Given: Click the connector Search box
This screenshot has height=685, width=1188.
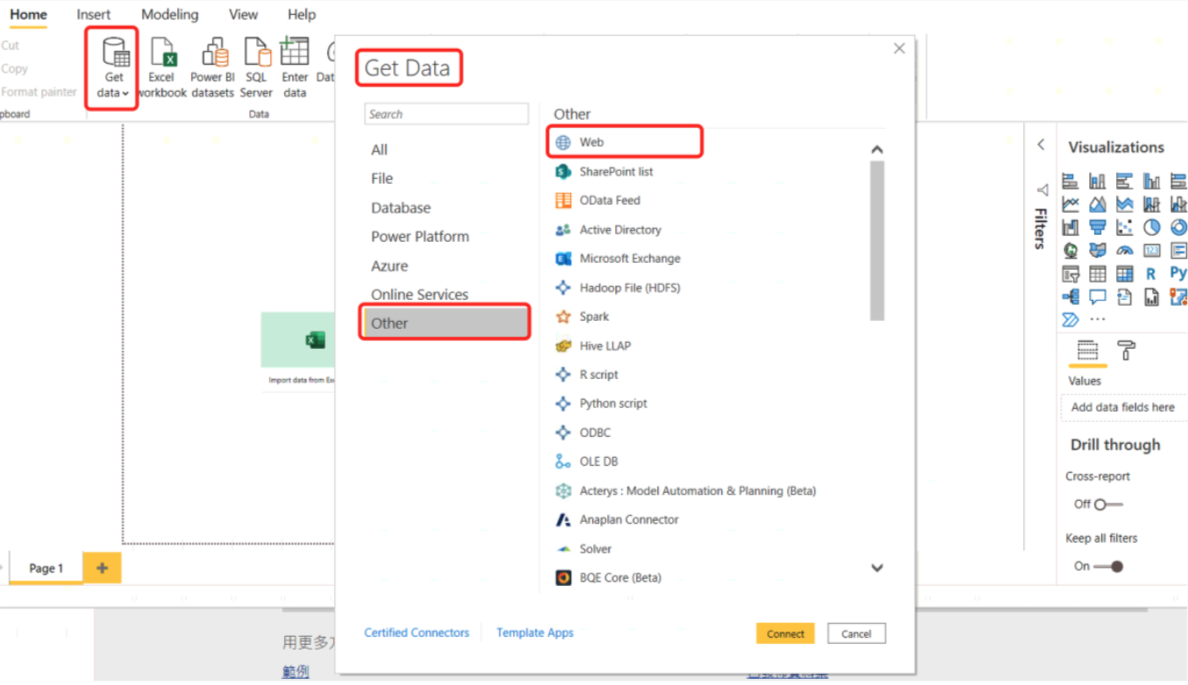Looking at the screenshot, I should pyautogui.click(x=446, y=114).
